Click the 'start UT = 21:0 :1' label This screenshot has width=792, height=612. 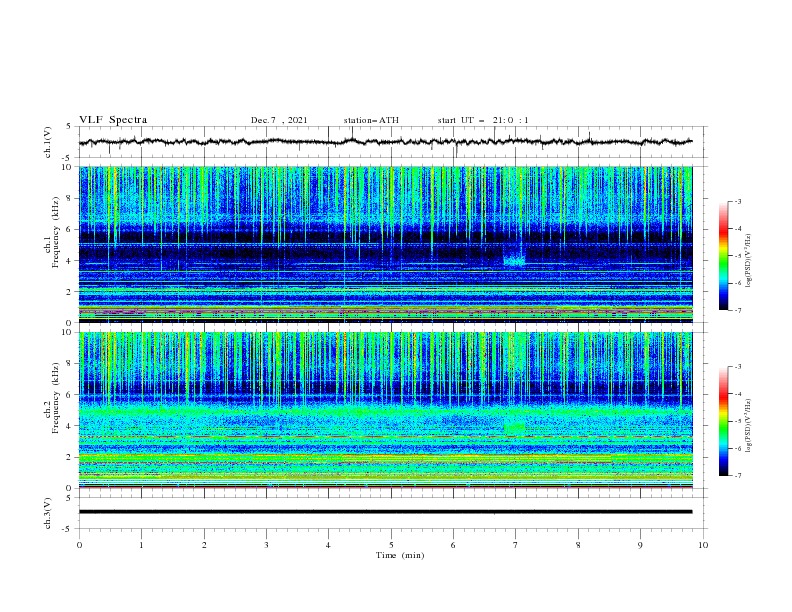pyautogui.click(x=483, y=120)
